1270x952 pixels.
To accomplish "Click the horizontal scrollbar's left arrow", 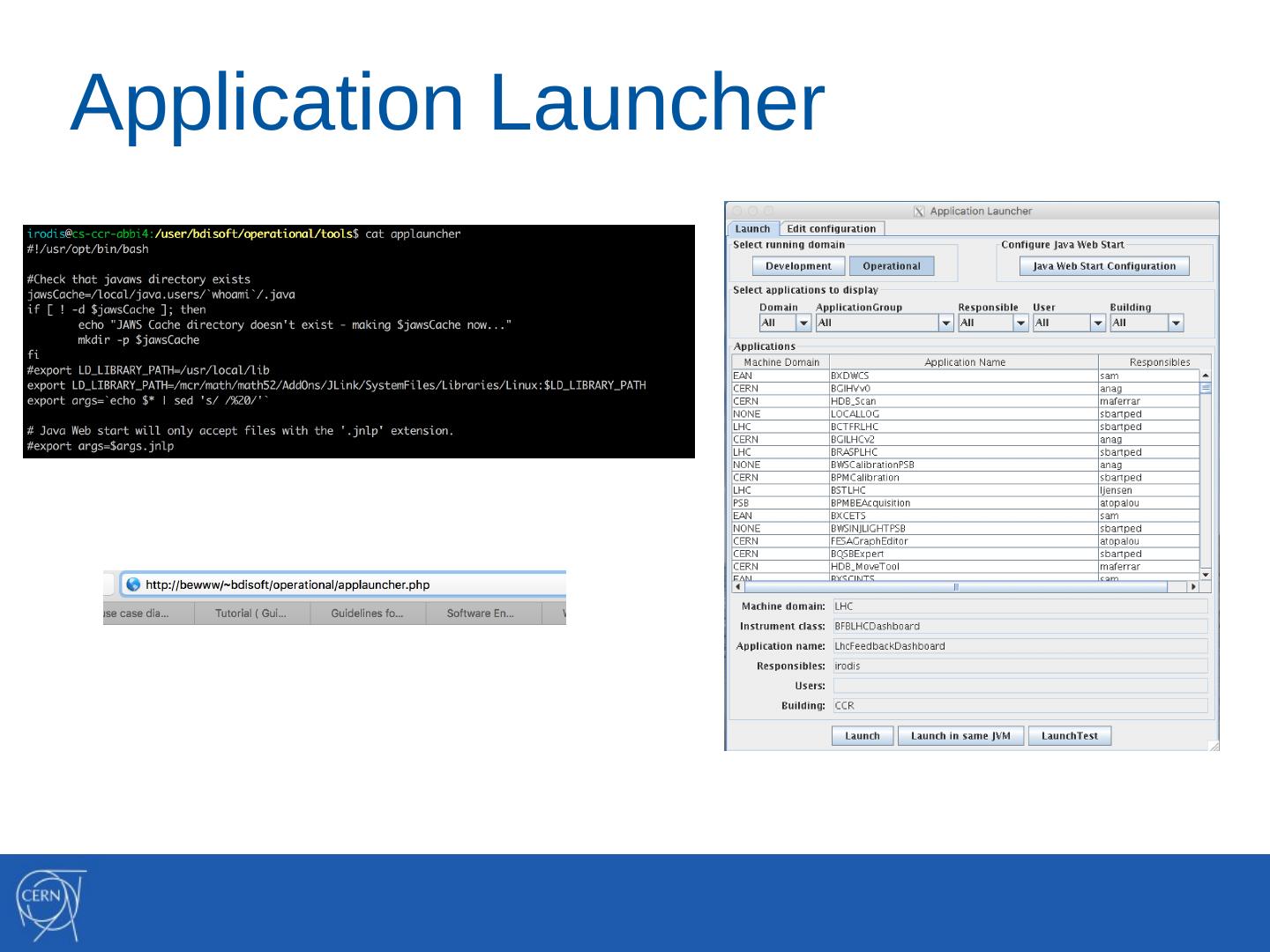I will tap(738, 587).
